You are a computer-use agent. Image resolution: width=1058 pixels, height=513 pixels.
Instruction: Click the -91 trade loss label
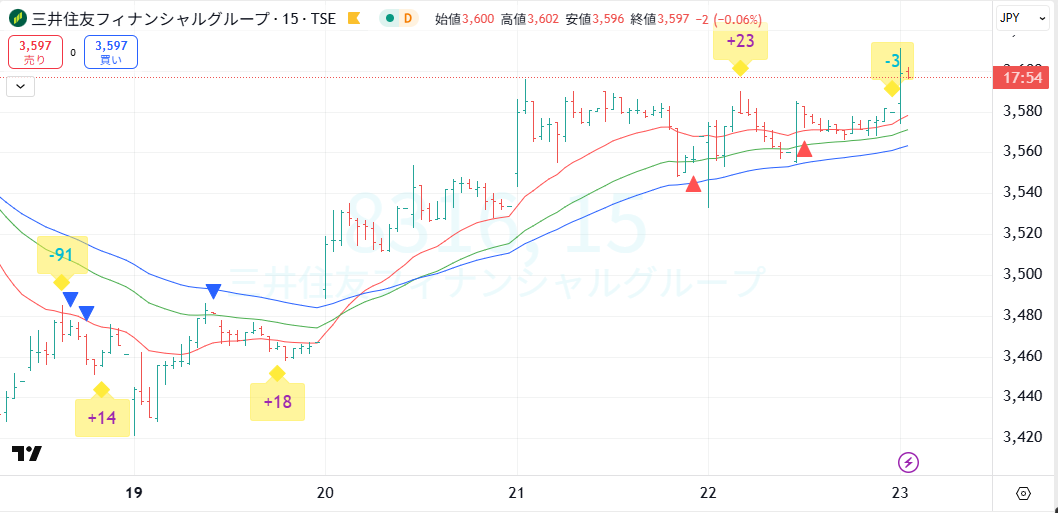pos(62,253)
